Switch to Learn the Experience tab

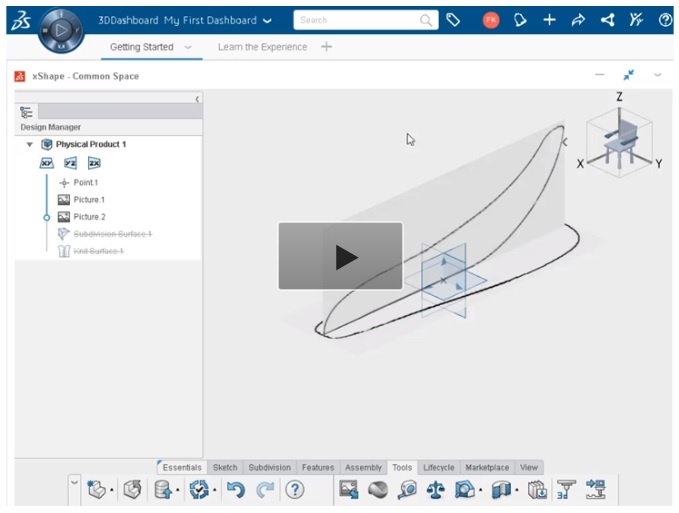point(262,47)
